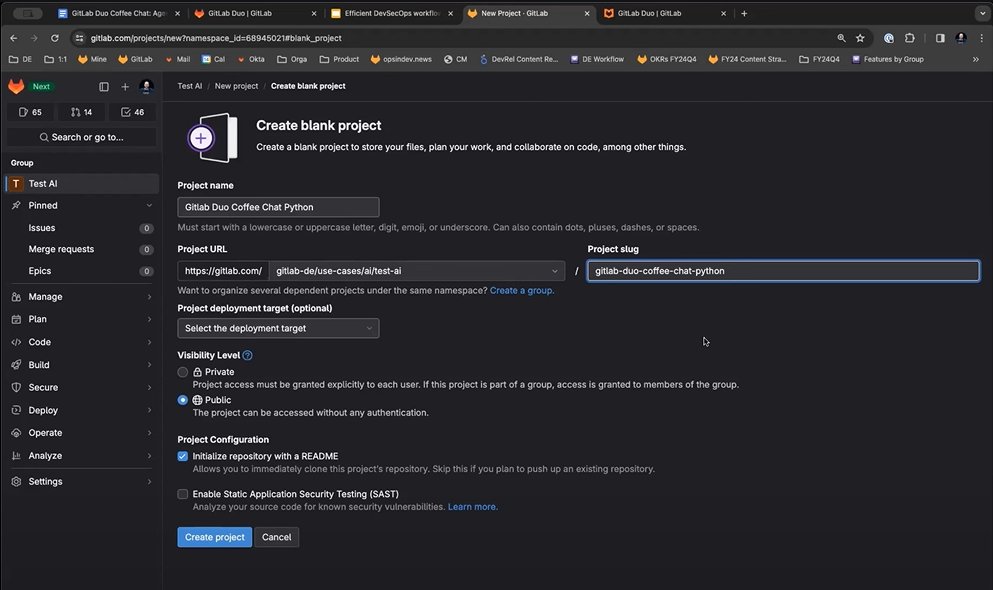The image size is (993, 590).
Task: Open new browser tab with plus
Action: click(x=744, y=13)
